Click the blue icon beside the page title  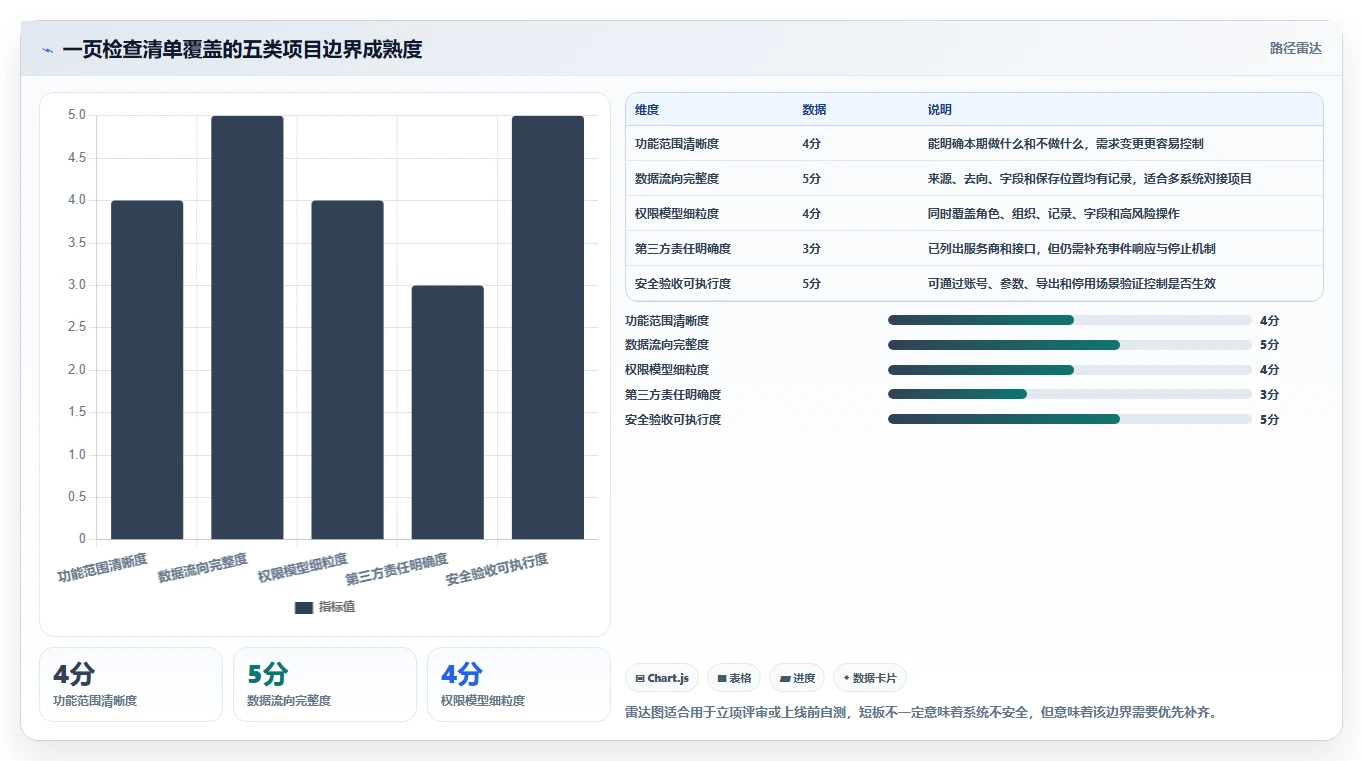point(47,50)
